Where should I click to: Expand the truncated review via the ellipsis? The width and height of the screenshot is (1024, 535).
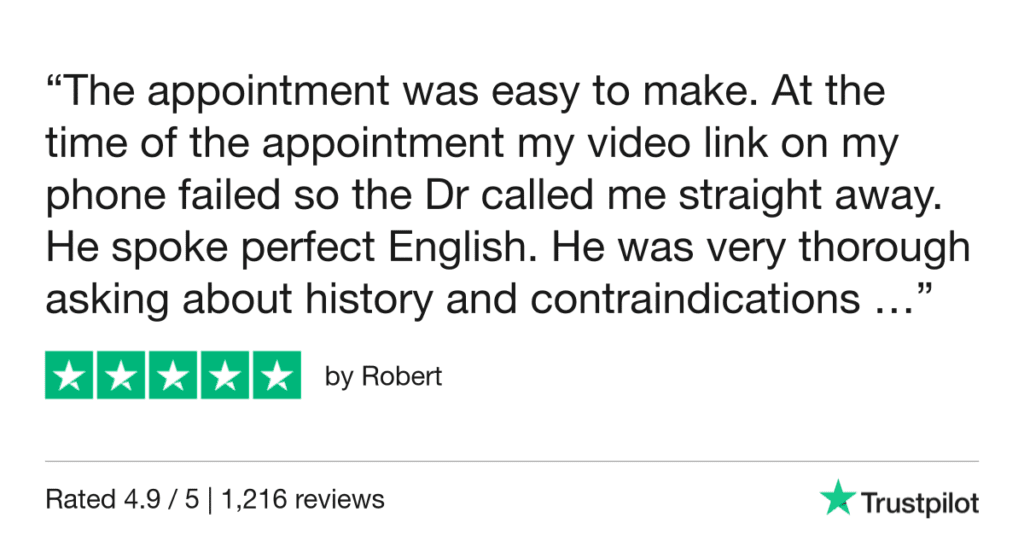(883, 300)
